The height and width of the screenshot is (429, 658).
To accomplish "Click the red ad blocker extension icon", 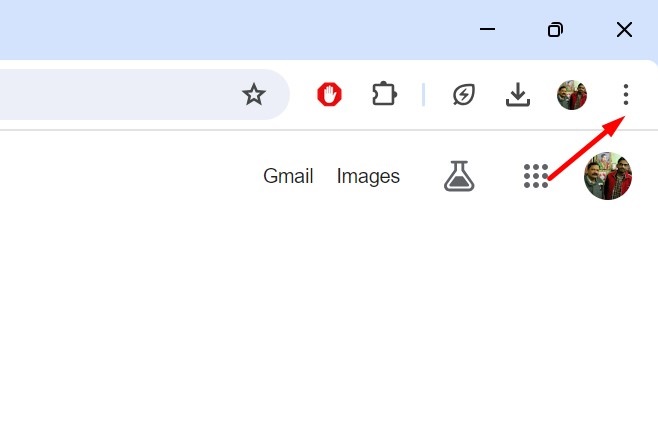I will click(329, 95).
